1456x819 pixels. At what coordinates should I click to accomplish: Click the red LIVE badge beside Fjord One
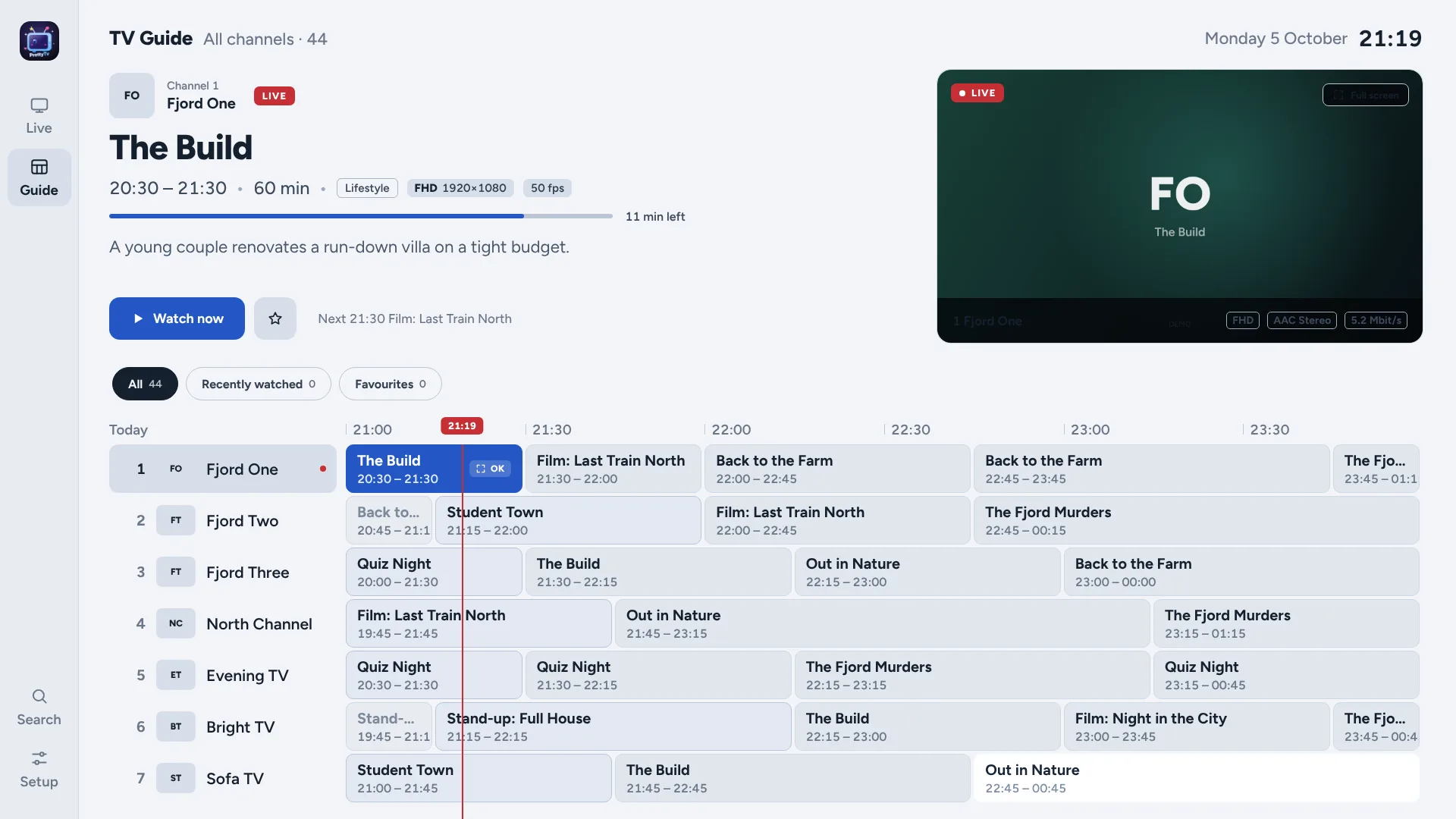[x=274, y=96]
